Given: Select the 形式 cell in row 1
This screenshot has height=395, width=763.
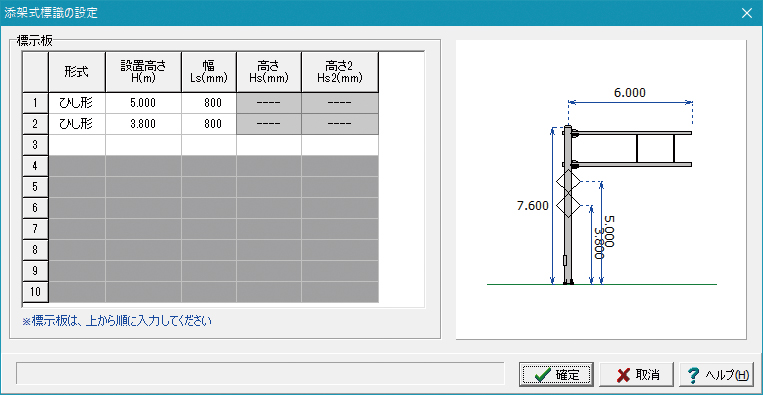Looking at the screenshot, I should (x=77, y=103).
